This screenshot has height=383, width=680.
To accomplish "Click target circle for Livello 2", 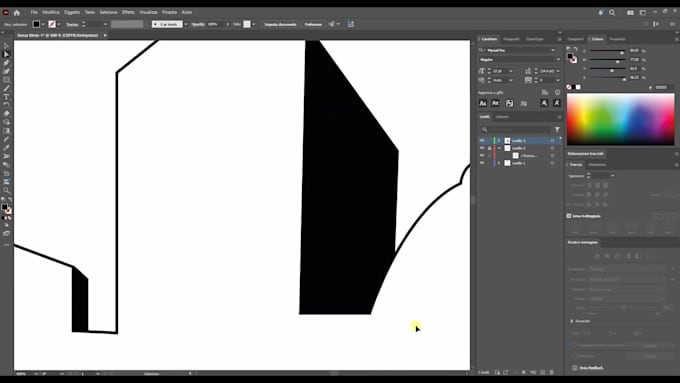I will [552, 148].
